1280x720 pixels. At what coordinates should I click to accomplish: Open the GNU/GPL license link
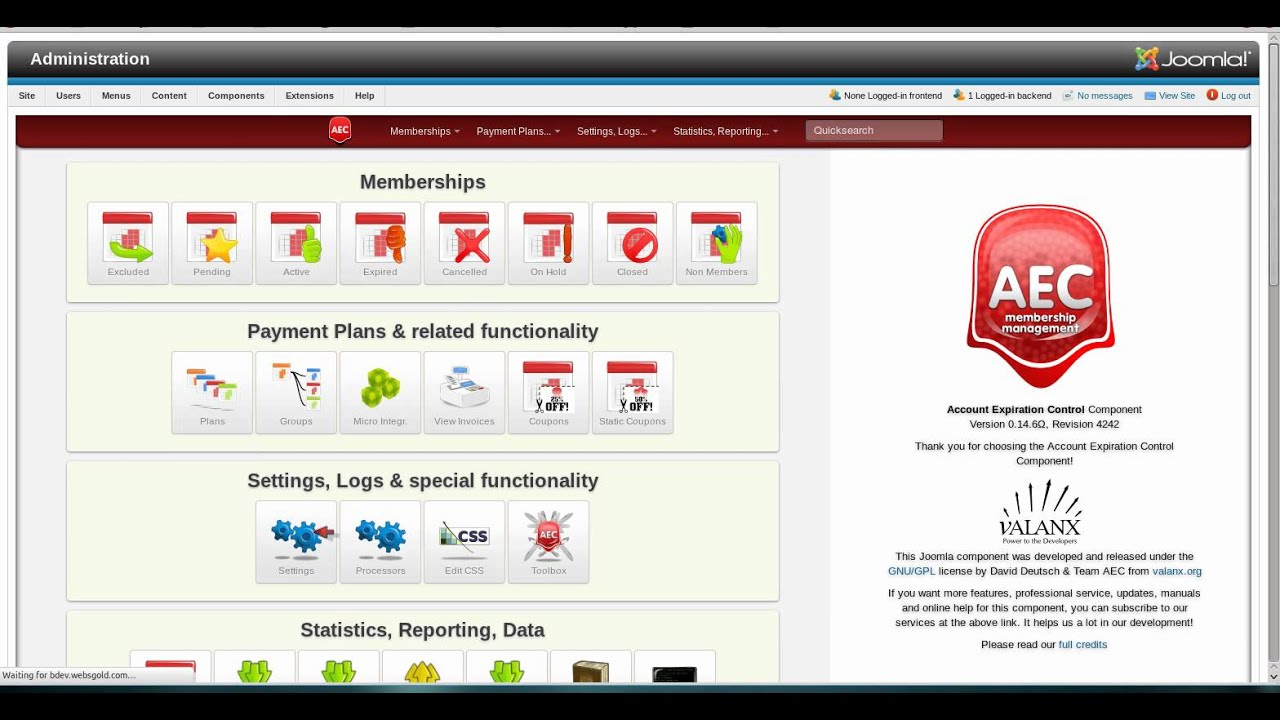coord(911,571)
